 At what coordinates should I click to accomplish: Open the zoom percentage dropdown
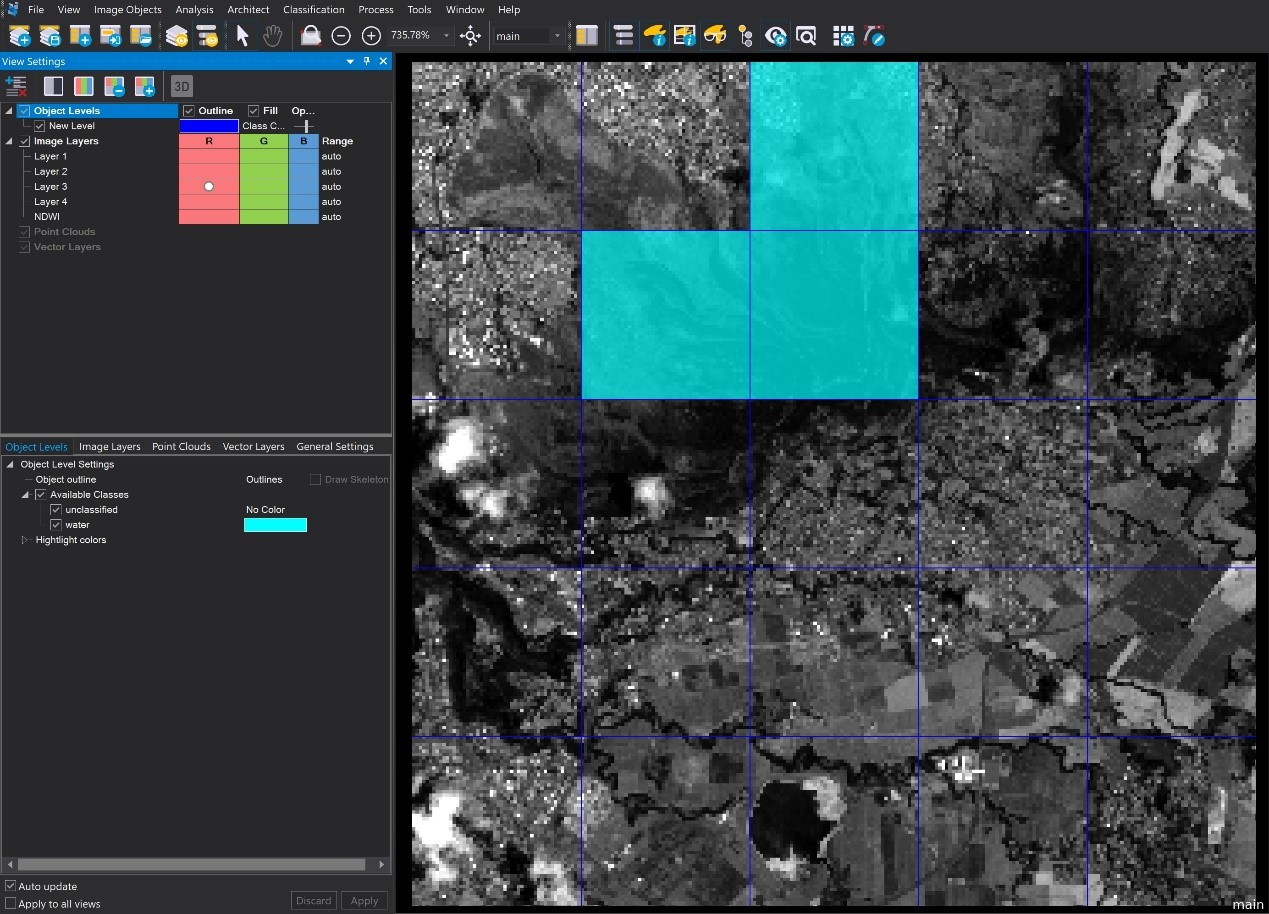pyautogui.click(x=447, y=36)
